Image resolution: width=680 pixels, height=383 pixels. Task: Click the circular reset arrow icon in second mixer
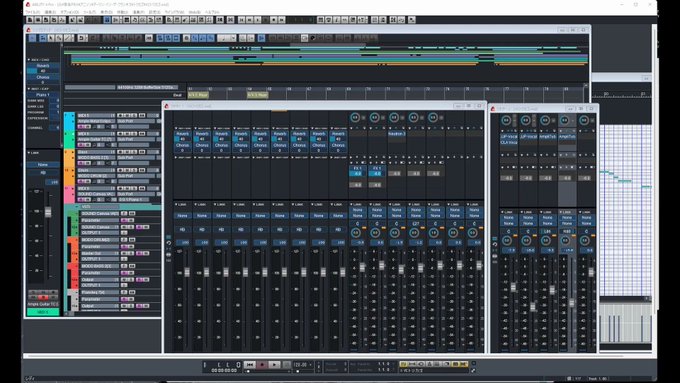(495, 245)
